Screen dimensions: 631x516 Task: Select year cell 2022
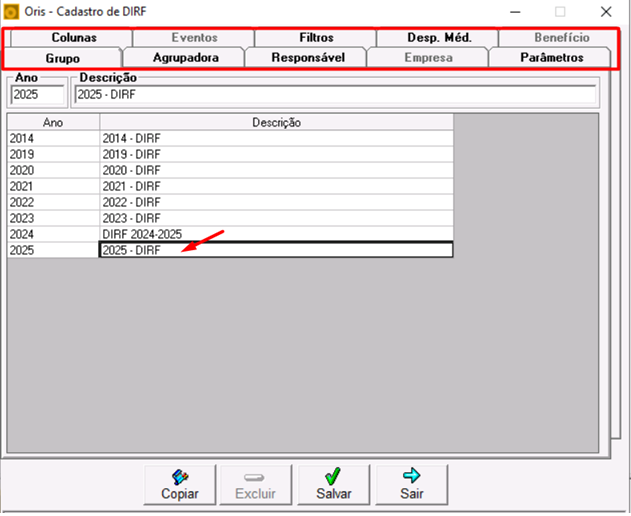point(53,202)
